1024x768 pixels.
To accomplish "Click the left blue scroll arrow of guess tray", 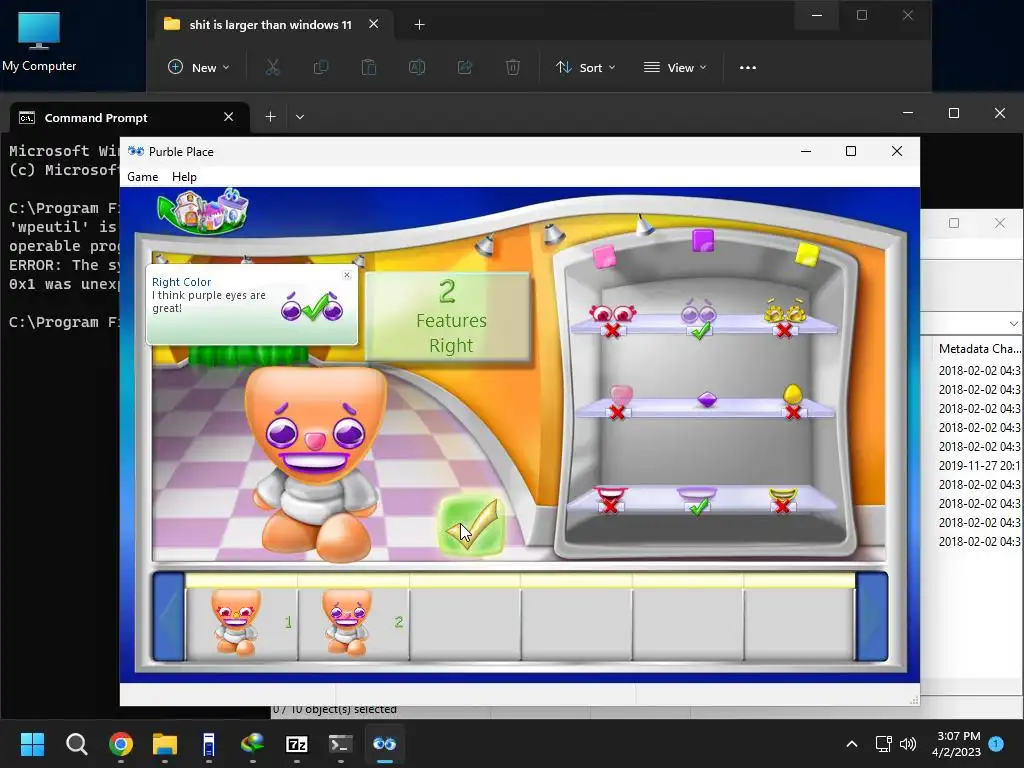I will pos(169,616).
